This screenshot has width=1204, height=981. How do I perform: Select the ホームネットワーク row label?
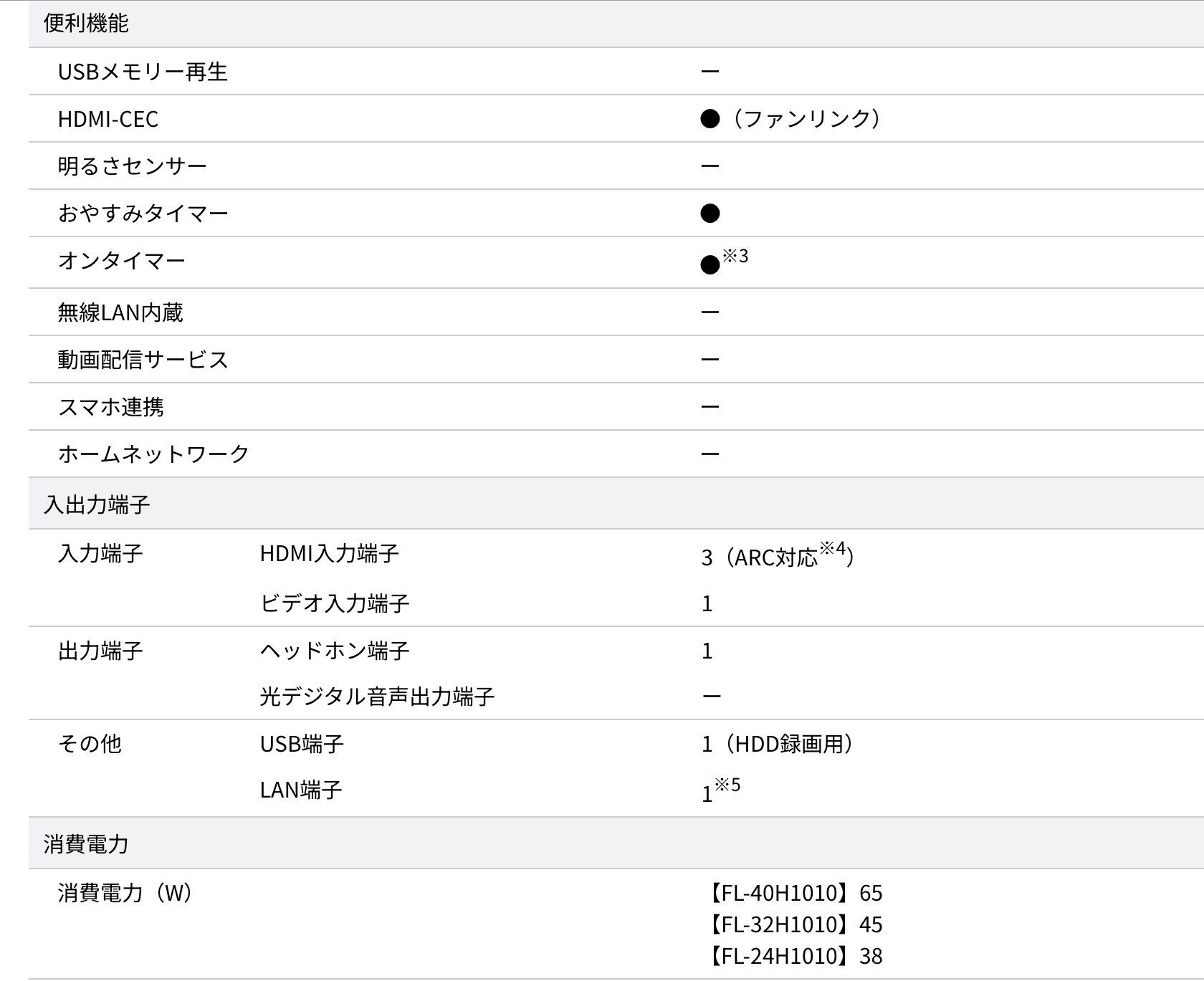click(153, 454)
